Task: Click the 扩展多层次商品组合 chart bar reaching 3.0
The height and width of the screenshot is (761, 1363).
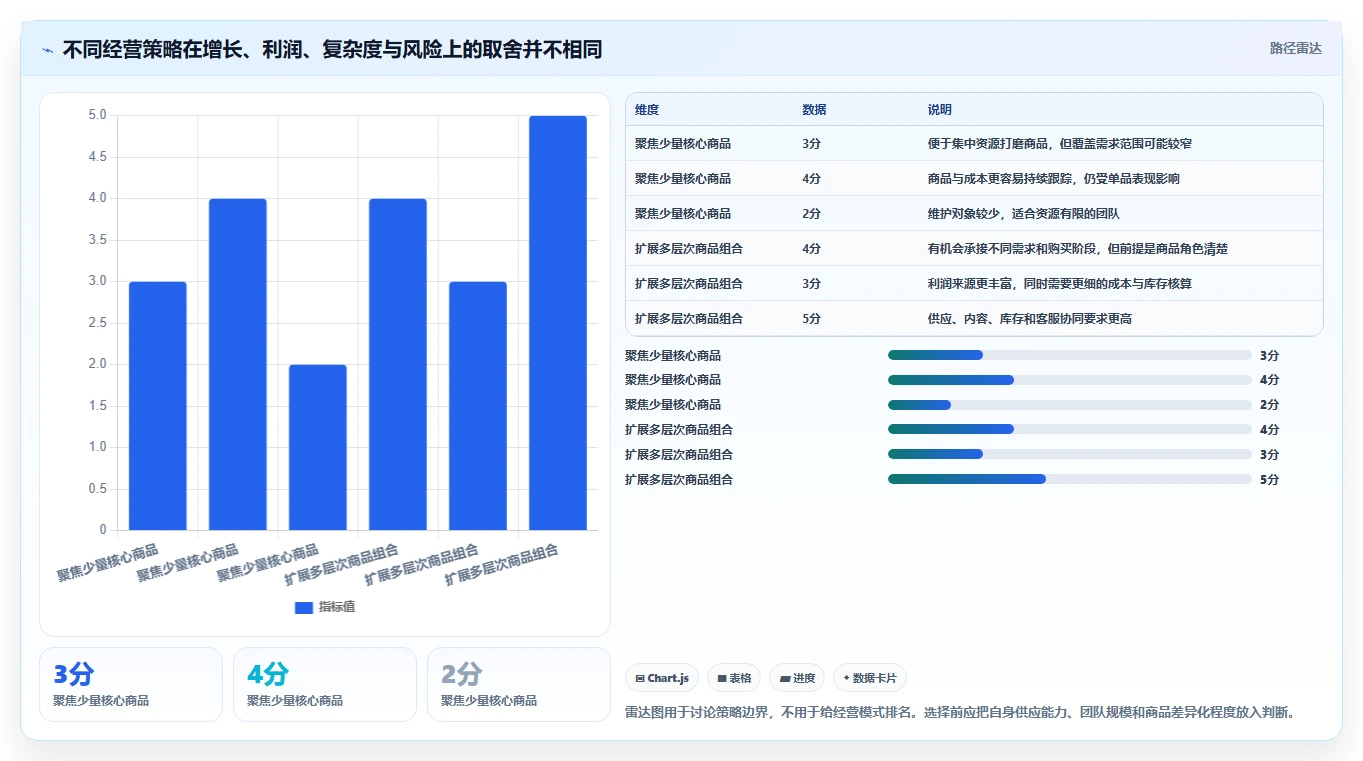Action: coord(478,406)
